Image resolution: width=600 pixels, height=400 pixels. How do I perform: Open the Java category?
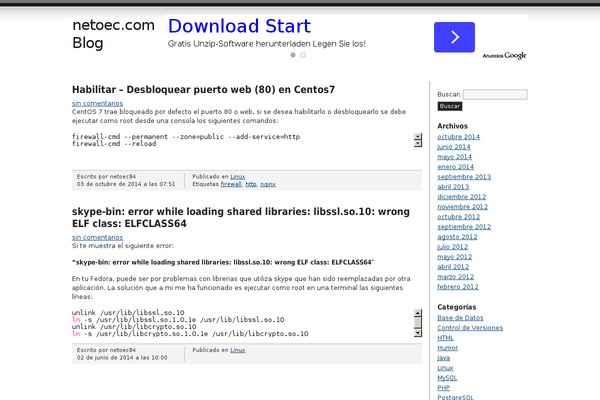pos(443,358)
